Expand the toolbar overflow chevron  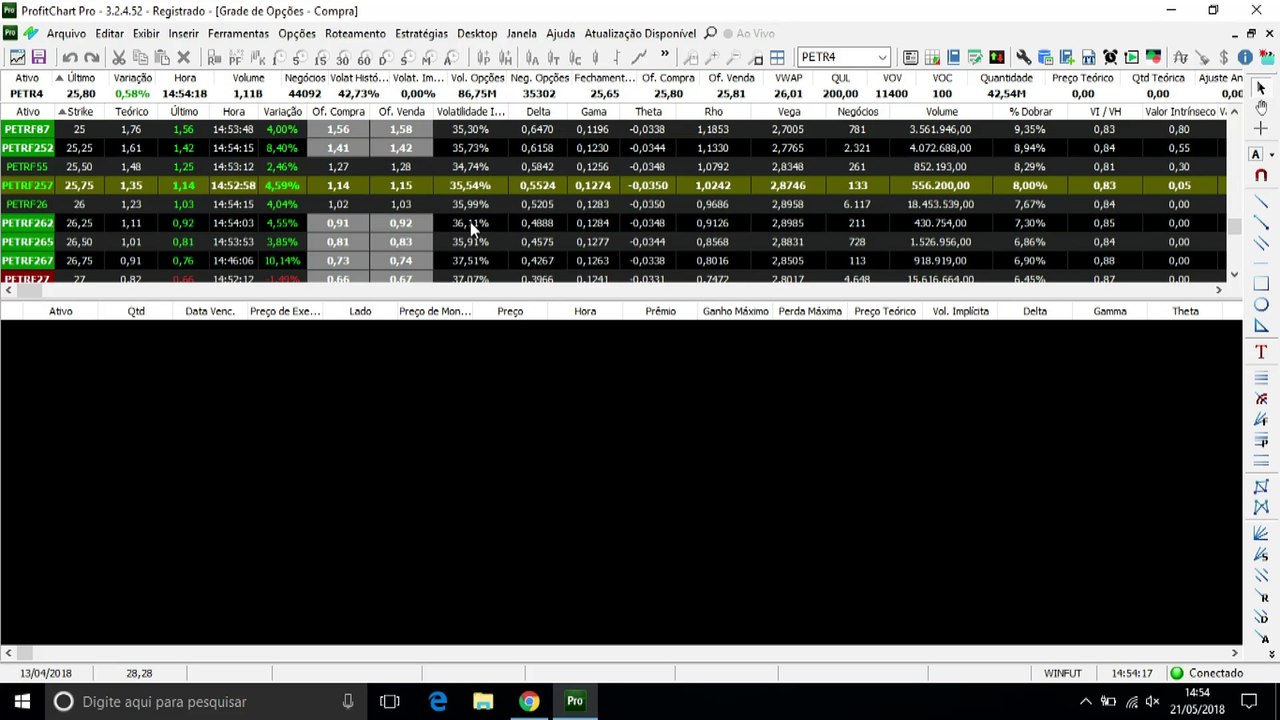[665, 55]
